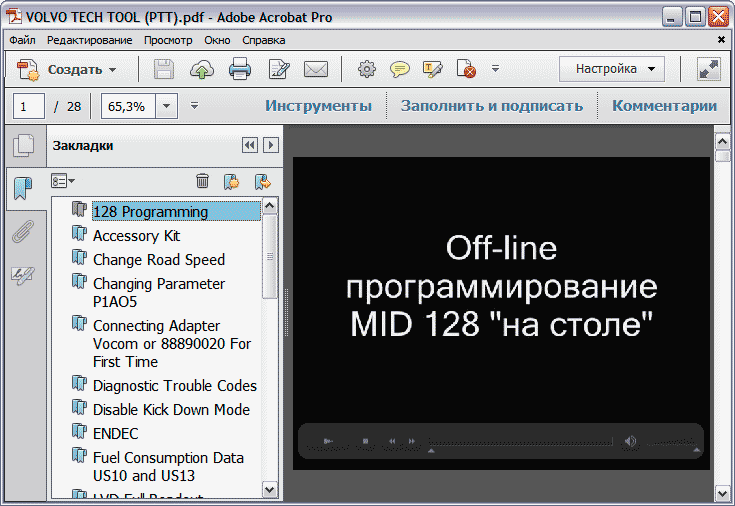Select Fuel Consumption Data US10 bookmark
This screenshot has width=735, height=506.
(x=168, y=467)
